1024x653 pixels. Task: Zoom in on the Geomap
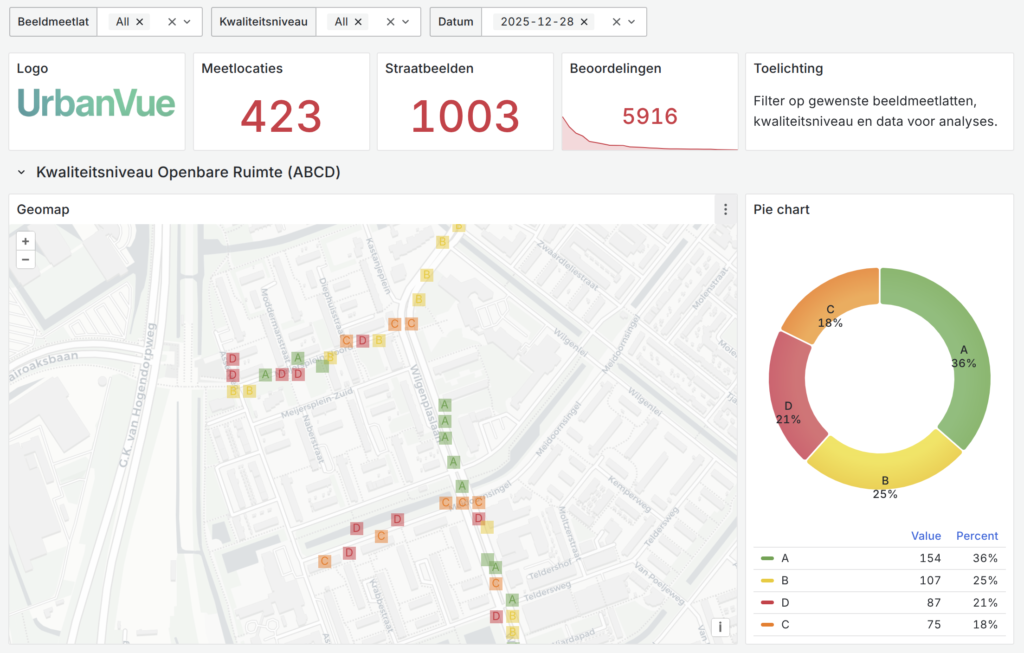(25, 241)
